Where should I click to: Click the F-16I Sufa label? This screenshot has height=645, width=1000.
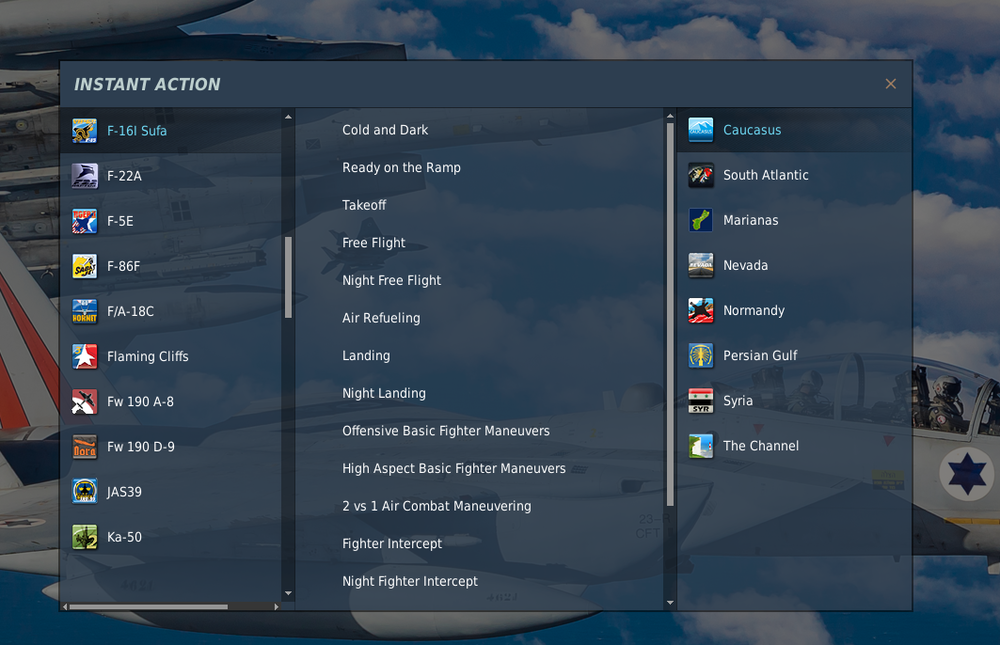pos(136,131)
